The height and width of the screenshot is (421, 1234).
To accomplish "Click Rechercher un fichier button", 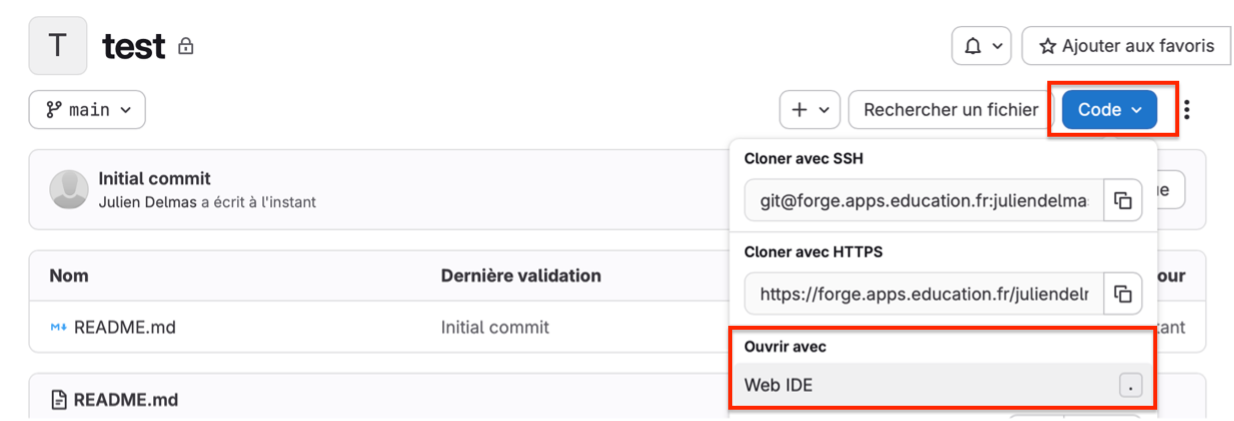I will [951, 110].
